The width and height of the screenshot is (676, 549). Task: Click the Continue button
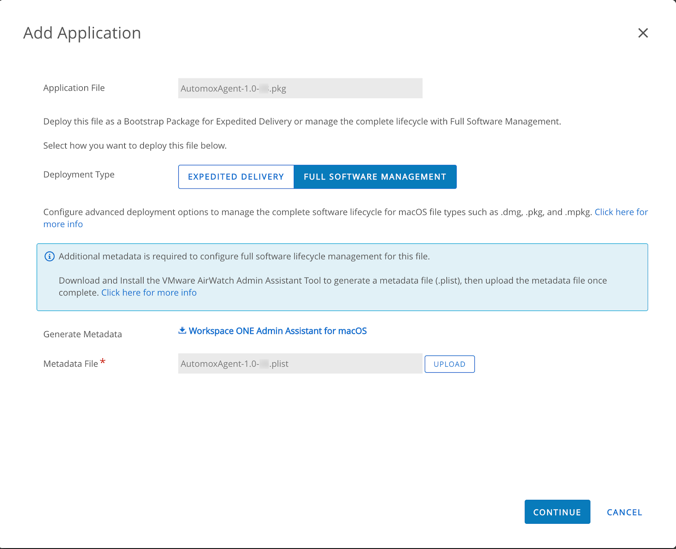click(557, 512)
